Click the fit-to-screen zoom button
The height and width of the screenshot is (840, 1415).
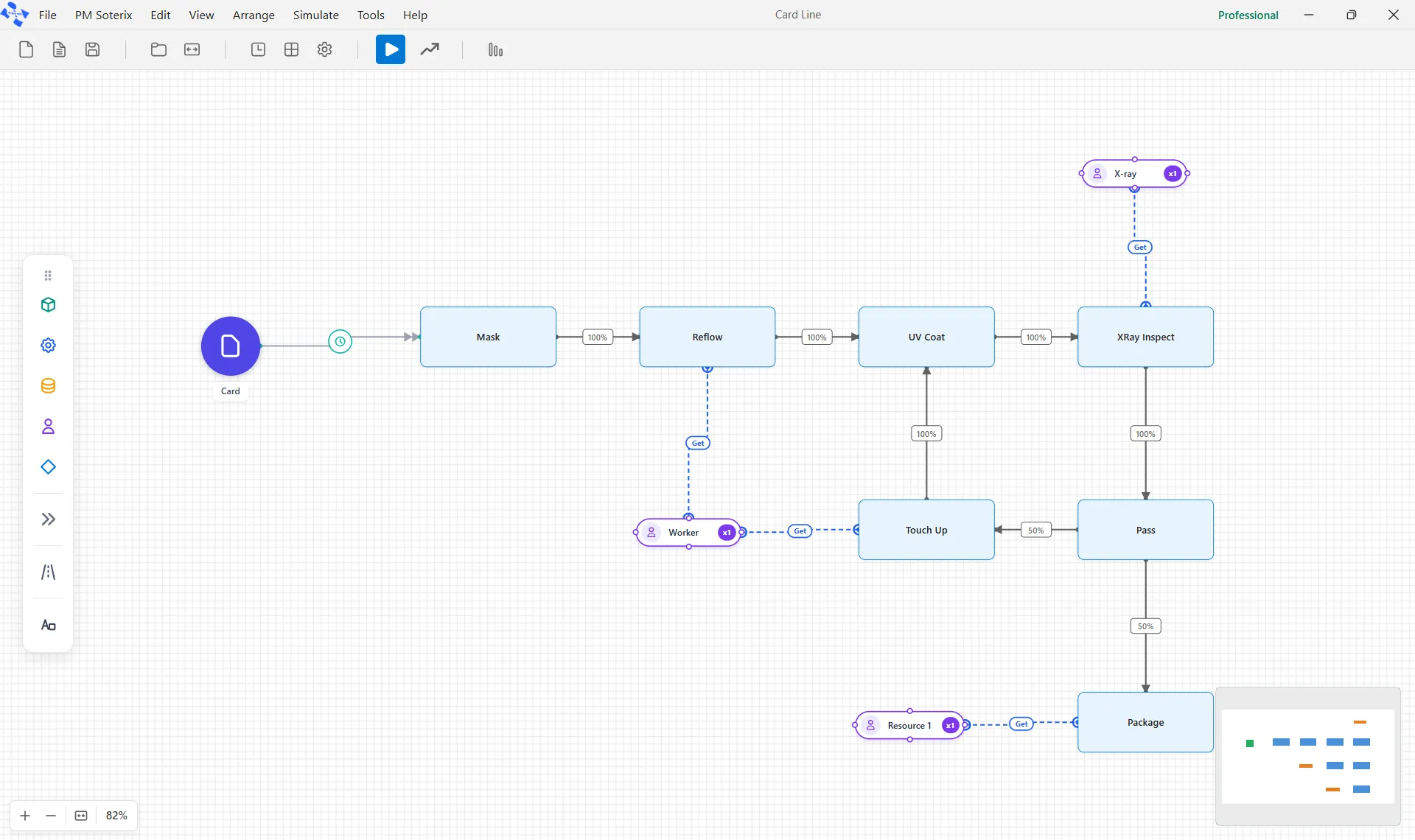pos(81,816)
